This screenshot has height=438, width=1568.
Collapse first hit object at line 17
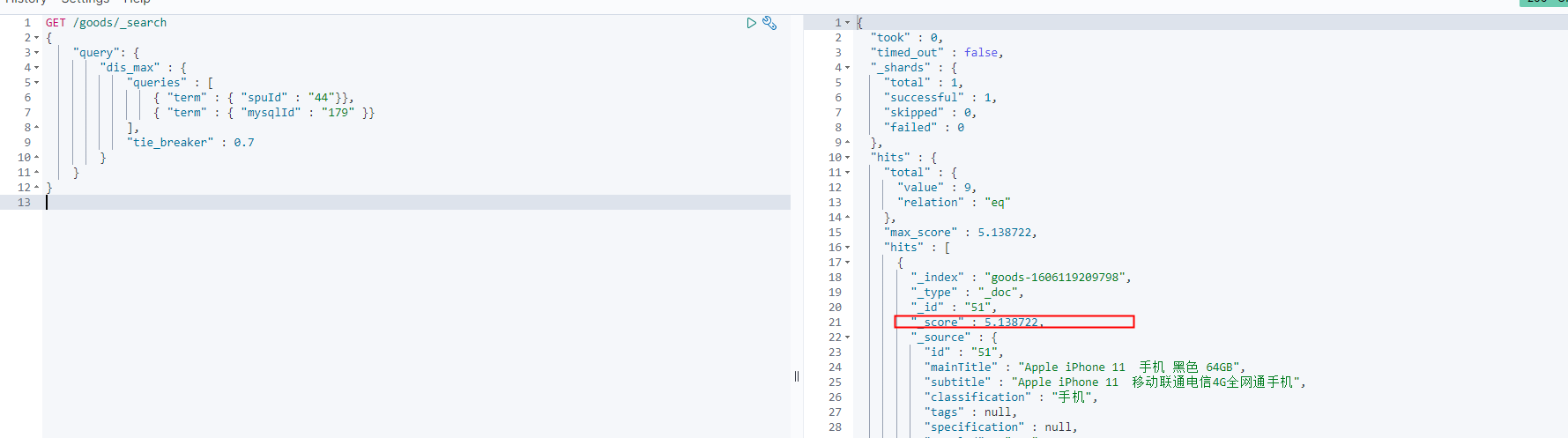(848, 263)
